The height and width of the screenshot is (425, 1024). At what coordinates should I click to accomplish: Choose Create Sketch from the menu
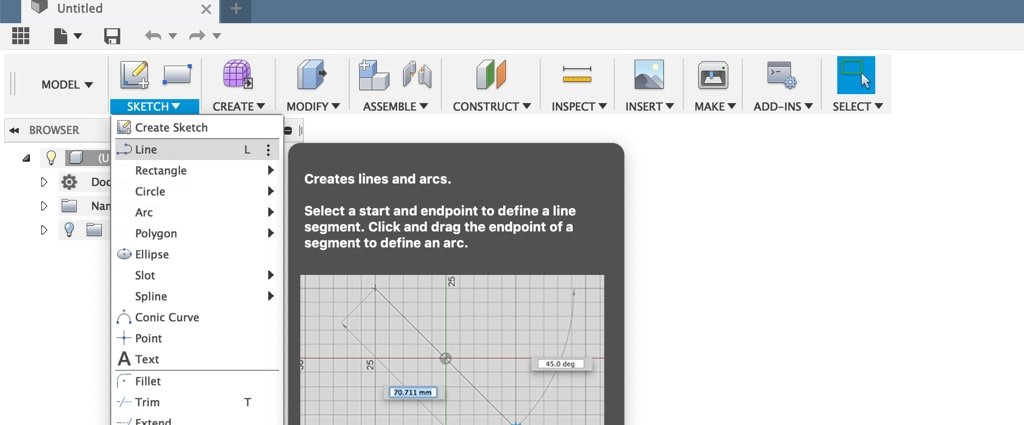point(197,128)
